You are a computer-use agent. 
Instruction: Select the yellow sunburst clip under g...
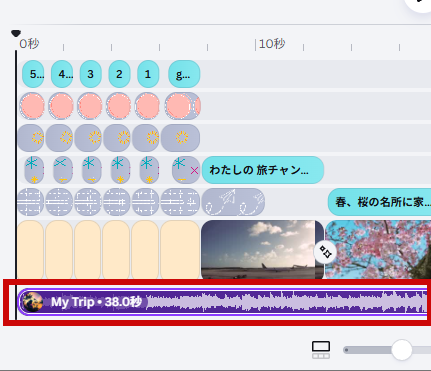point(180,138)
